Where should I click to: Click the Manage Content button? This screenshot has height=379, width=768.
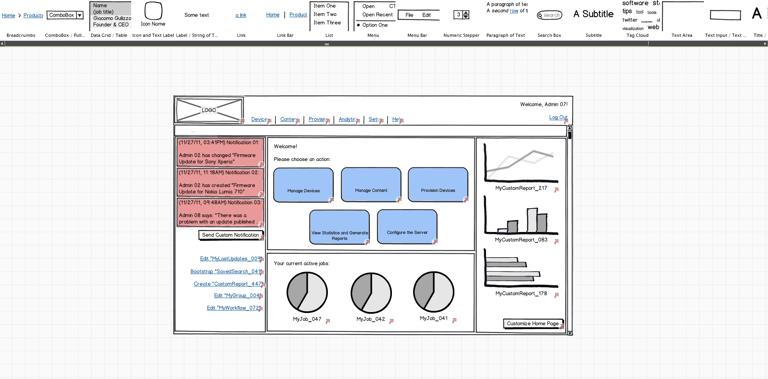point(371,185)
